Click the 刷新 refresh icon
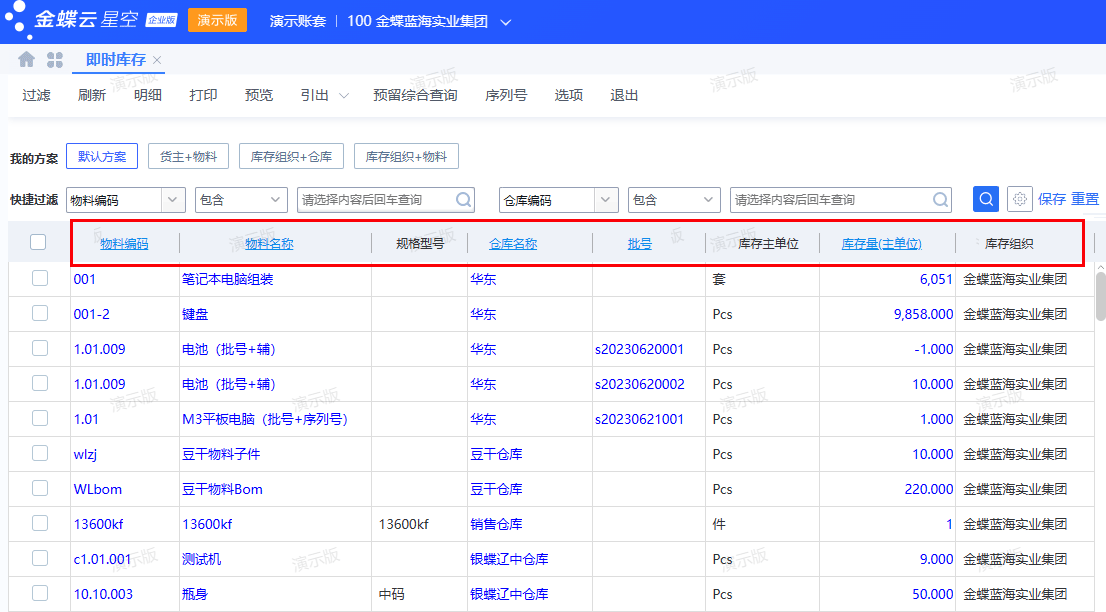 (92, 95)
